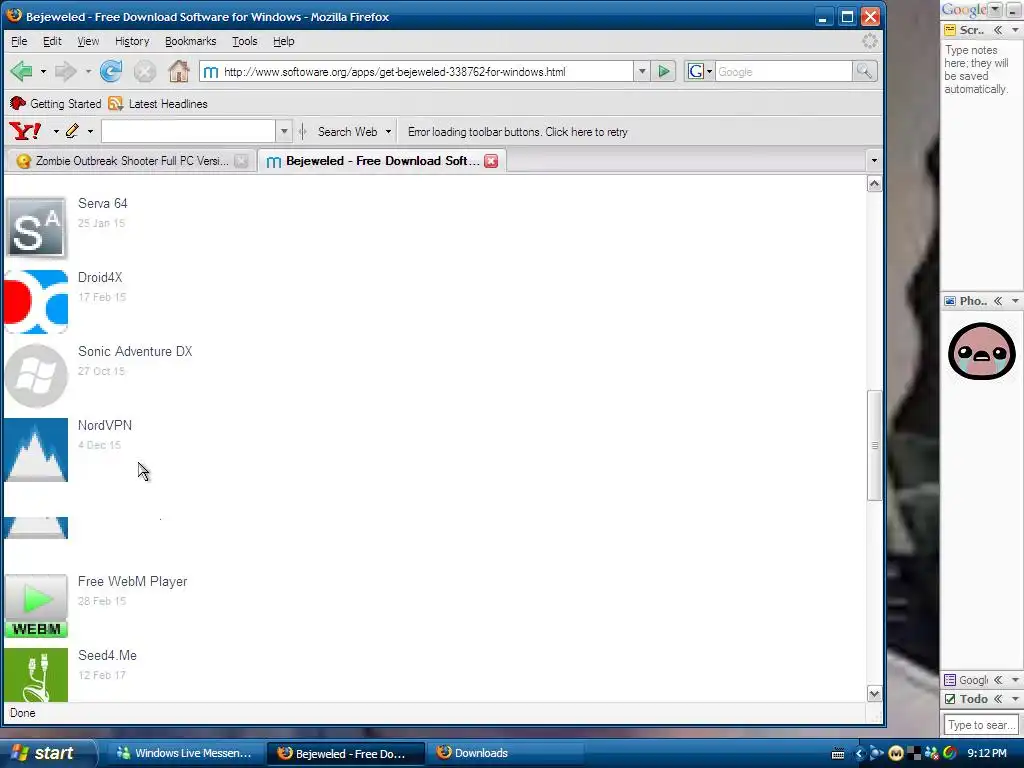1024x768 pixels.
Task: Click the stop loading button
Action: pos(145,71)
